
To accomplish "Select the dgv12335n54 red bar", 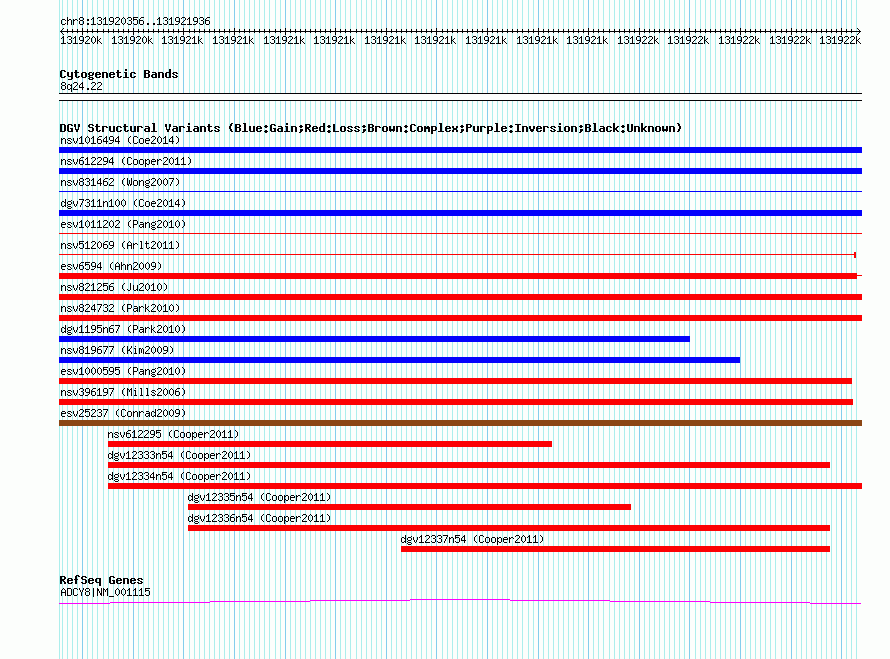I will pos(409,507).
